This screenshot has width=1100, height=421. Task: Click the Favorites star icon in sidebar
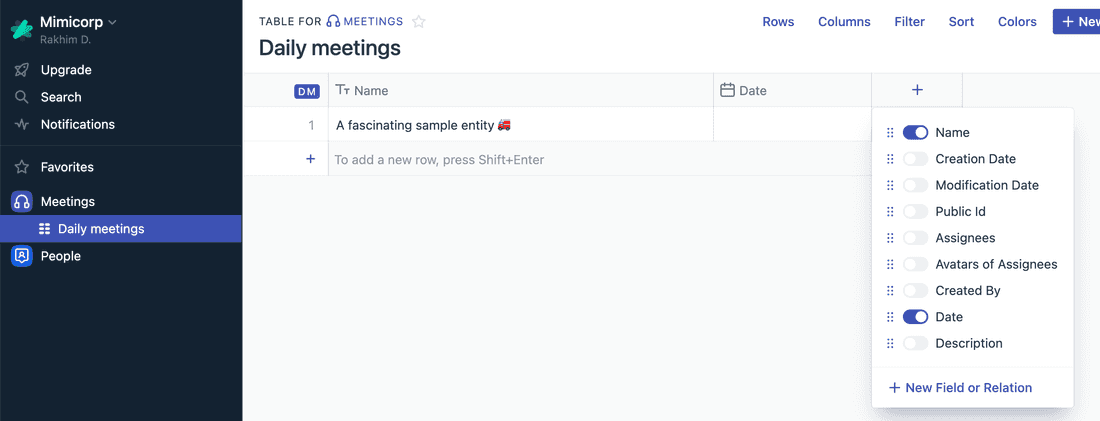(x=22, y=167)
